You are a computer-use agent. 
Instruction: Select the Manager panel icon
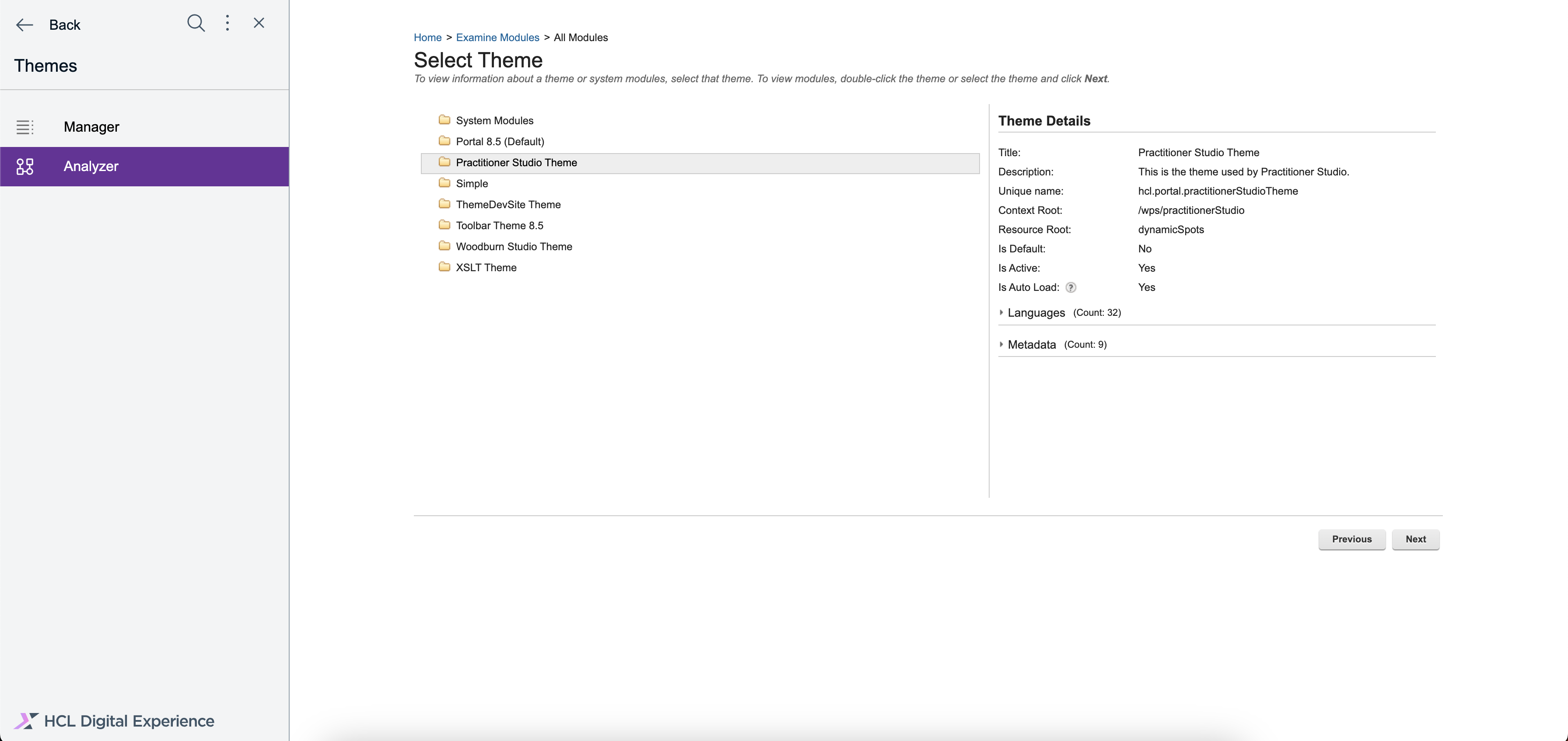coord(25,126)
